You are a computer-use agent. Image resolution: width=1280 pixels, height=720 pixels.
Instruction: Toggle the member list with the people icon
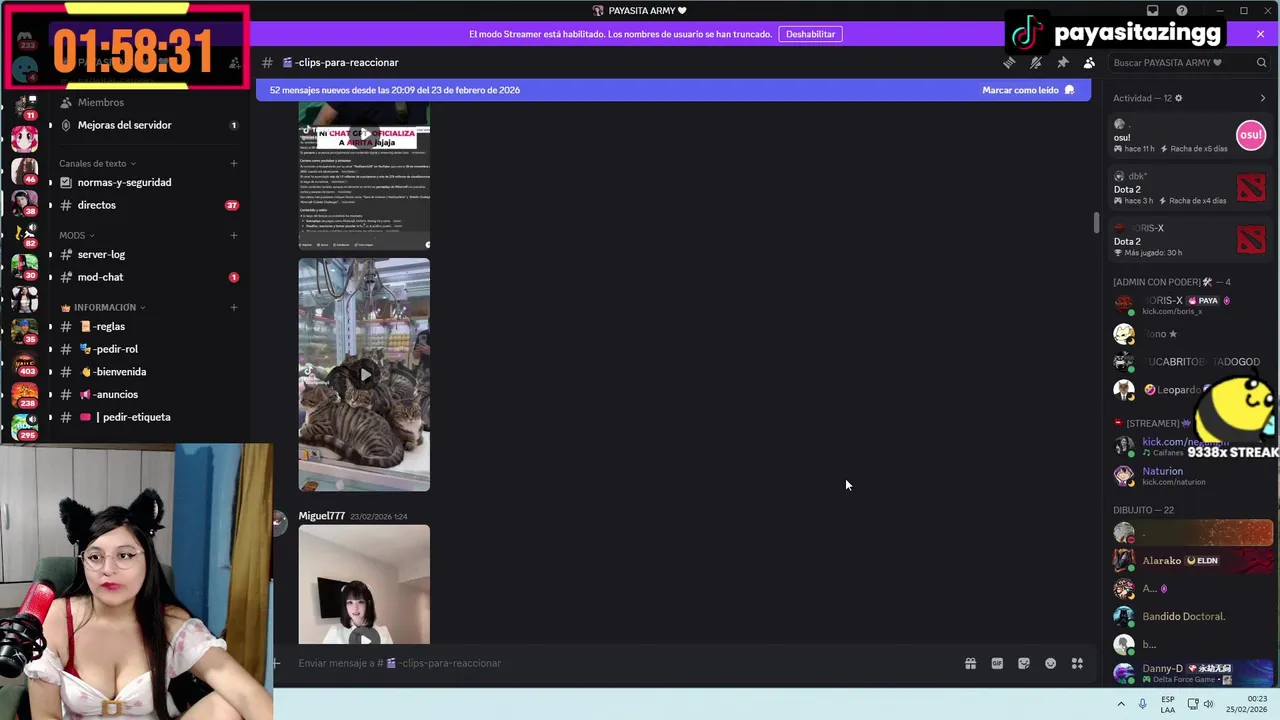pos(1089,62)
